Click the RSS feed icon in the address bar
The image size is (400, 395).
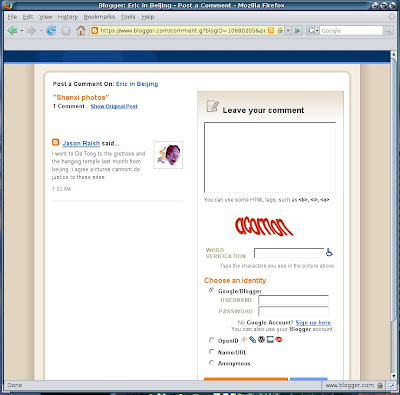click(x=271, y=31)
